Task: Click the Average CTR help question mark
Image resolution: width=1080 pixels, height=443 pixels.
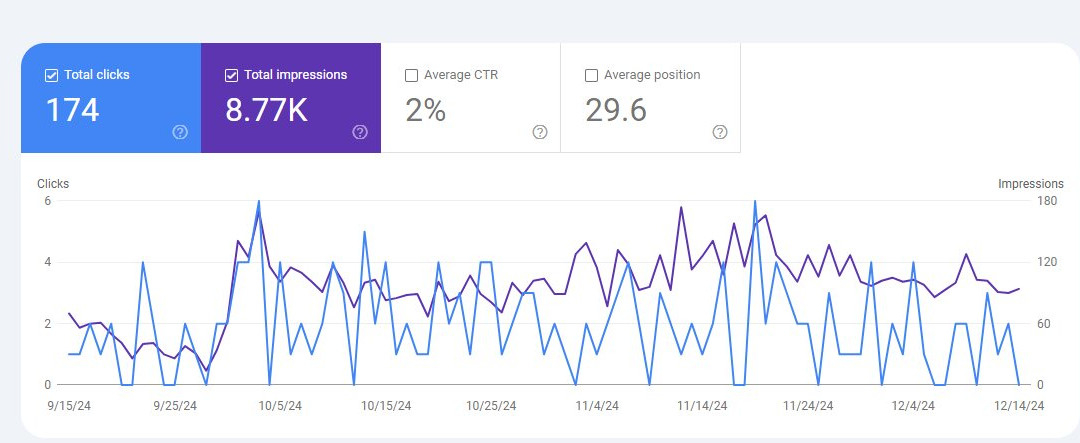Action: [x=540, y=132]
